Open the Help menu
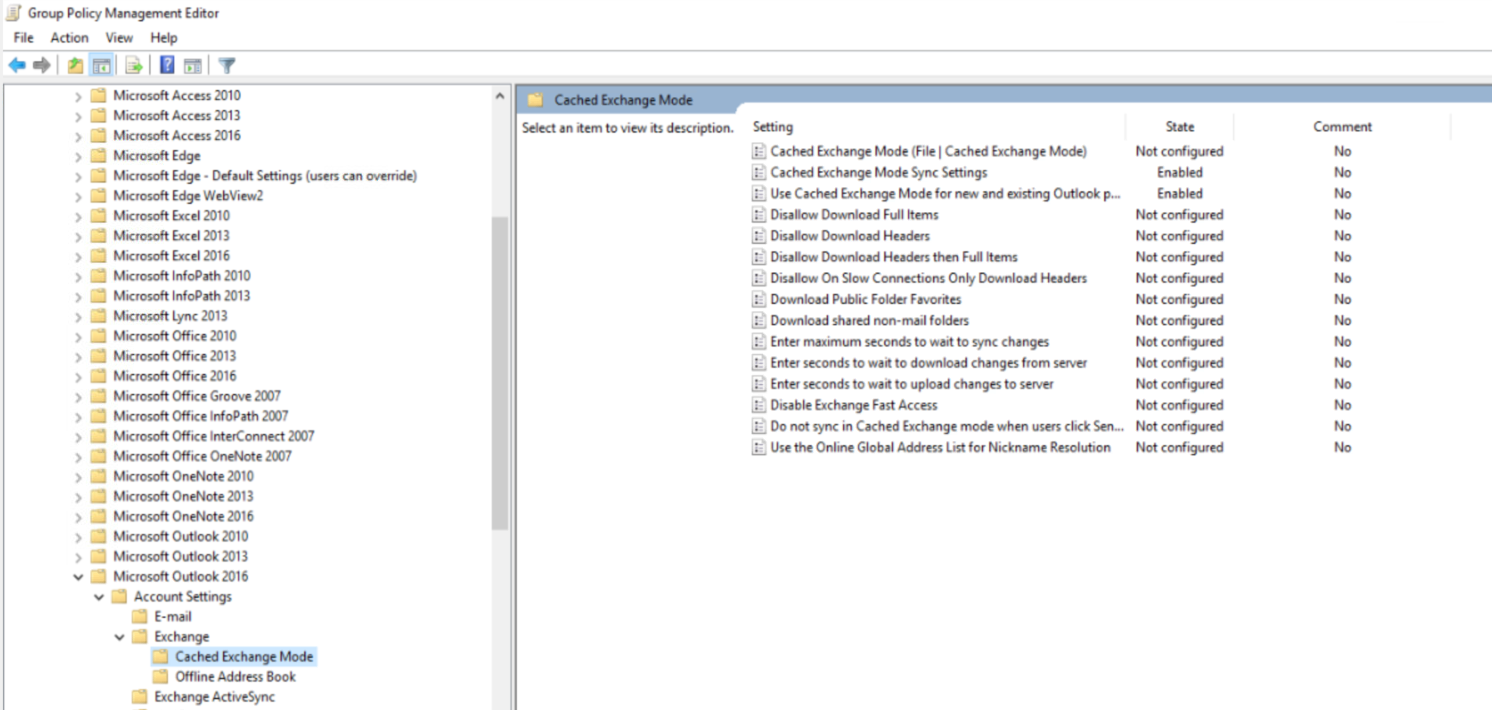The width and height of the screenshot is (1492, 710). pos(164,38)
